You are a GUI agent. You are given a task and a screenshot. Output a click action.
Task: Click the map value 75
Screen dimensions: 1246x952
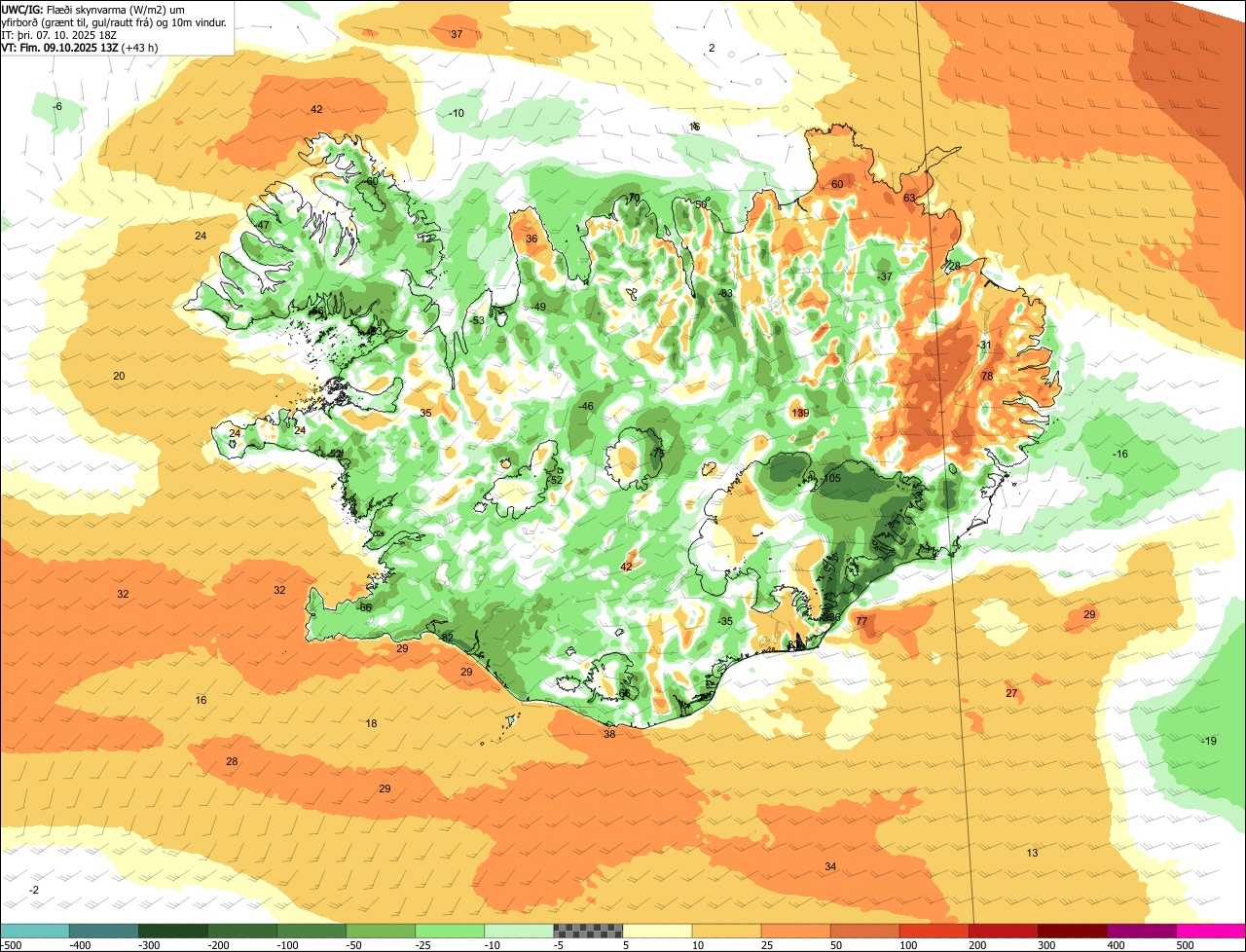click(x=658, y=455)
